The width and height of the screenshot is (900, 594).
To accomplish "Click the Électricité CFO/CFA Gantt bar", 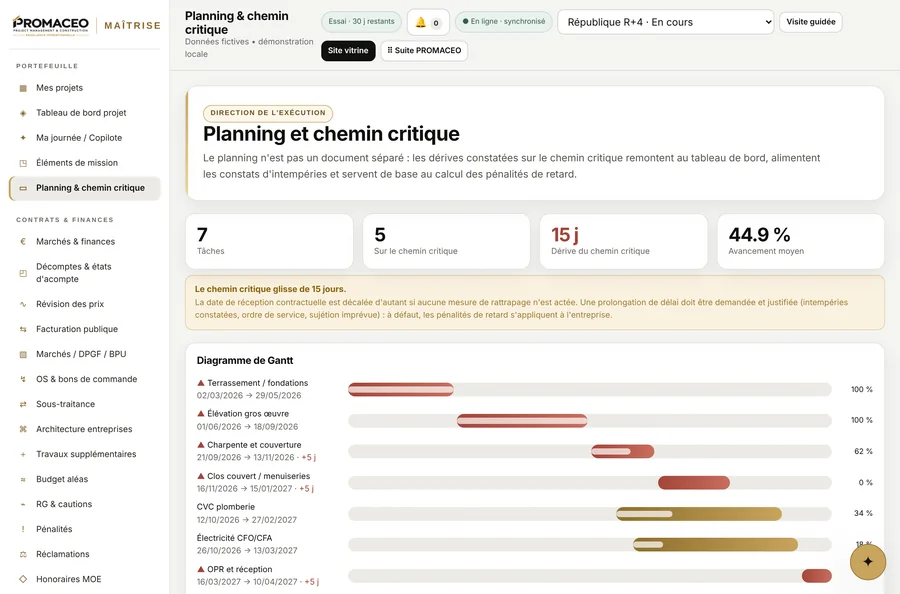I will 715,545.
